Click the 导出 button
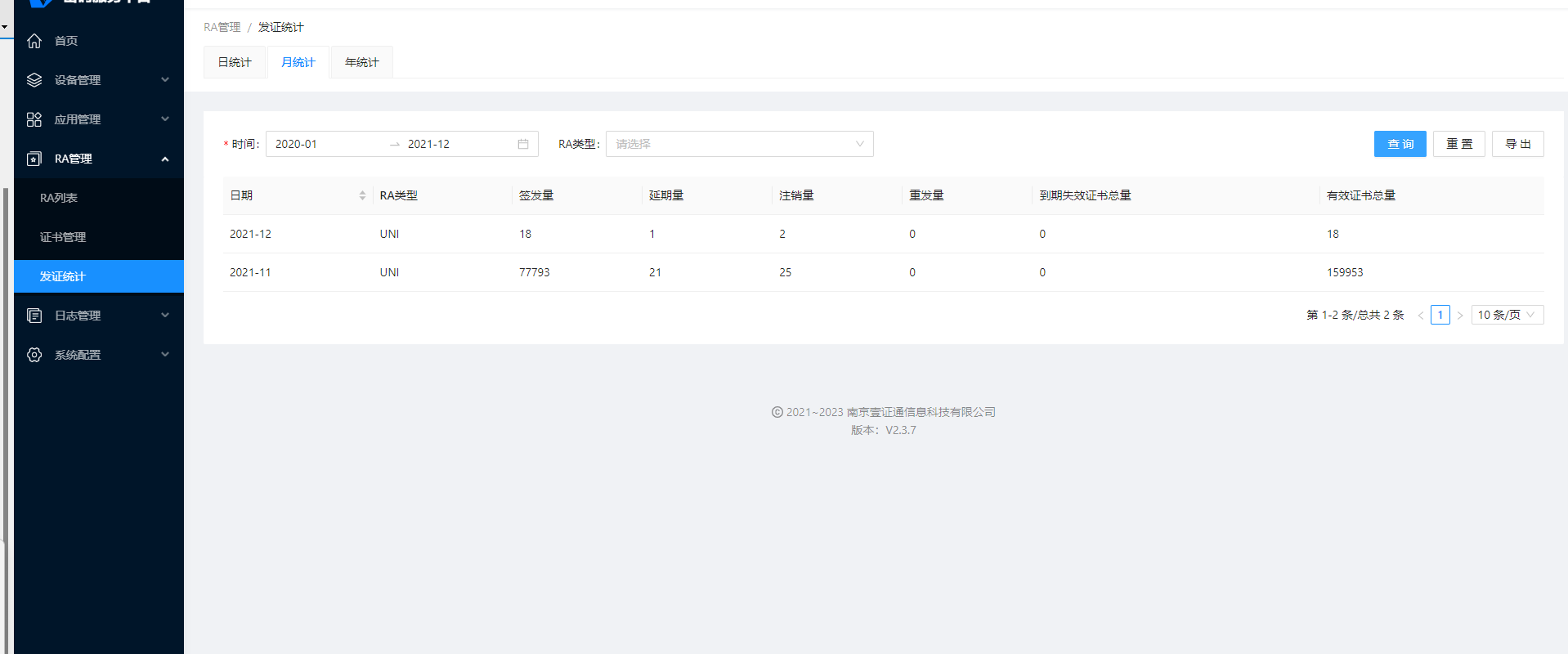This screenshot has width=1568, height=654. point(1518,144)
